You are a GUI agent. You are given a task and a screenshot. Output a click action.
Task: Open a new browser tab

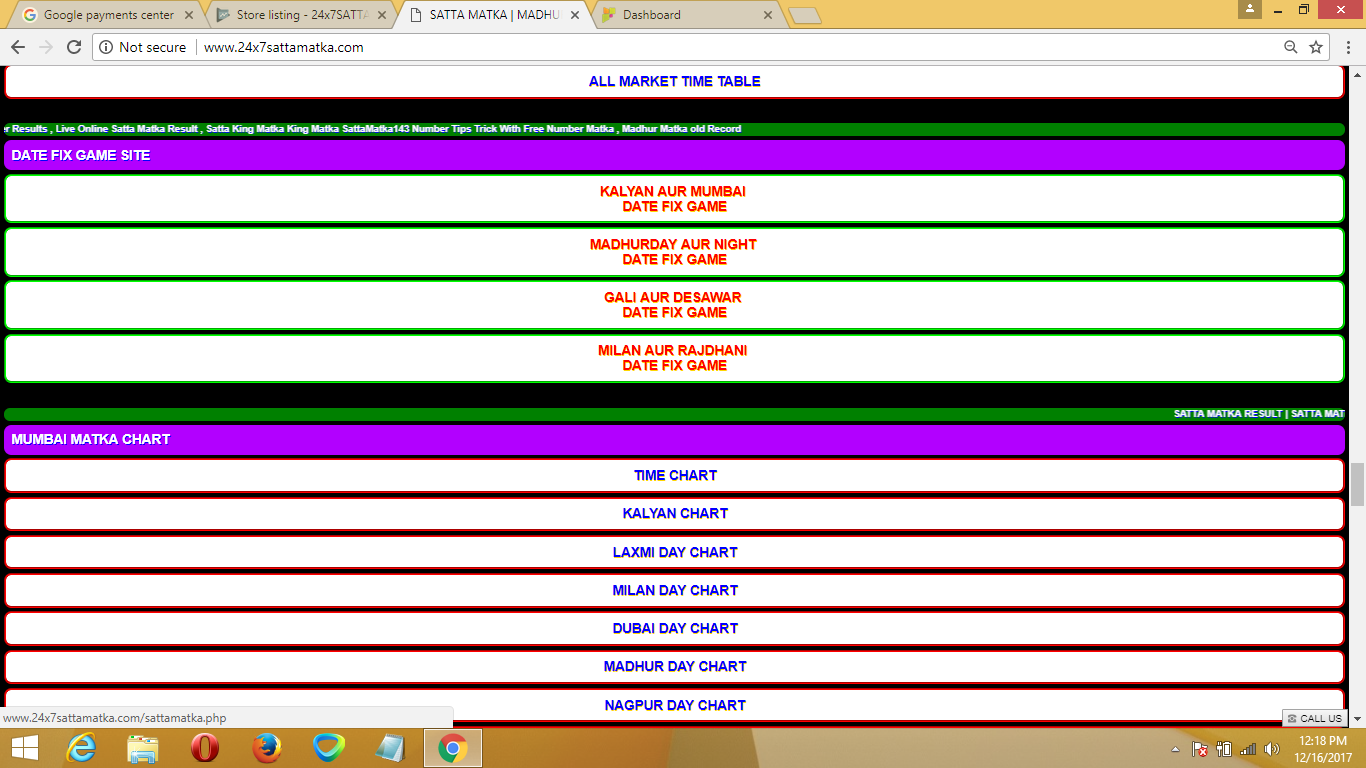[804, 16]
